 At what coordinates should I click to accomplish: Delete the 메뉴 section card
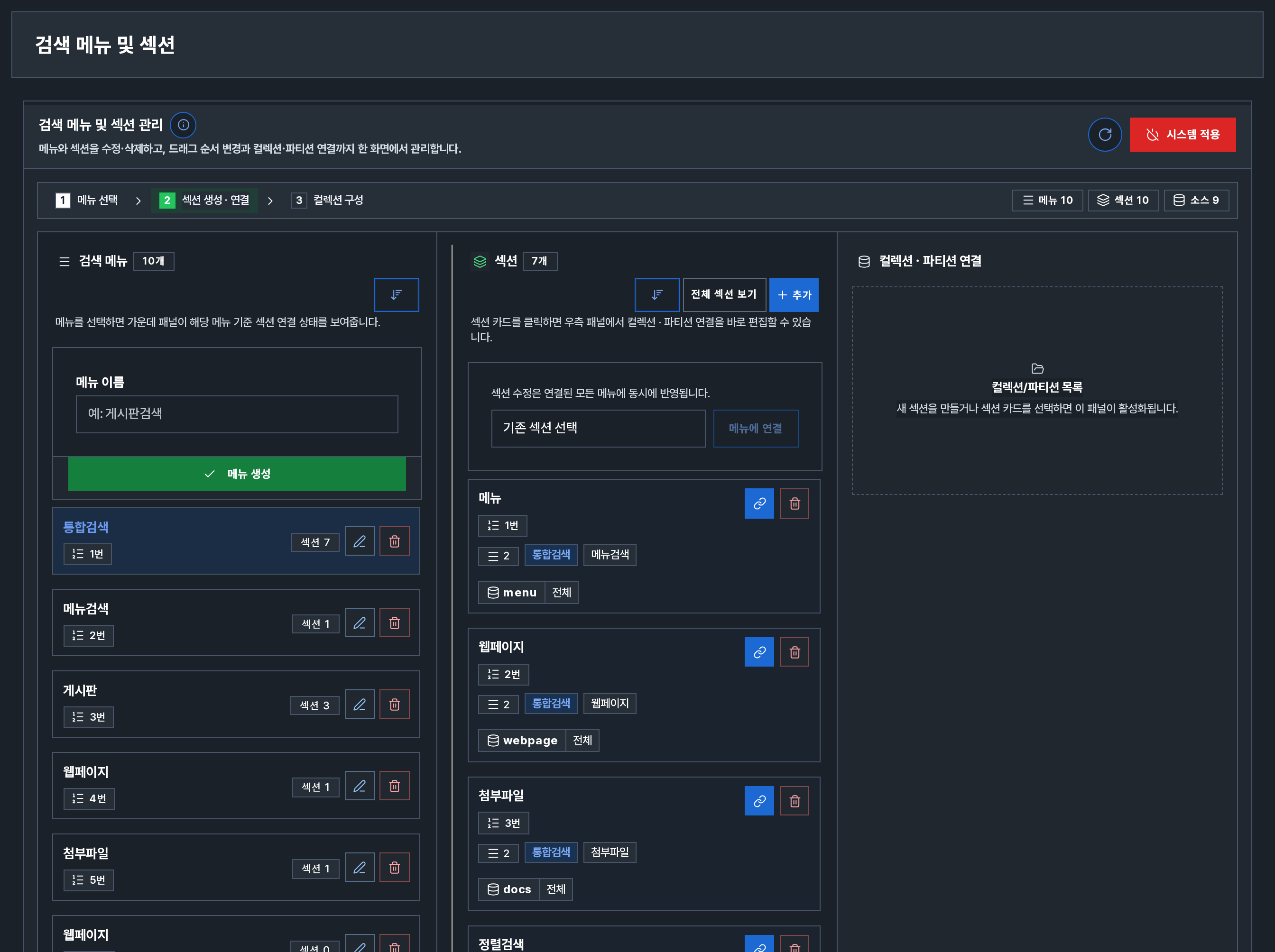coord(795,503)
